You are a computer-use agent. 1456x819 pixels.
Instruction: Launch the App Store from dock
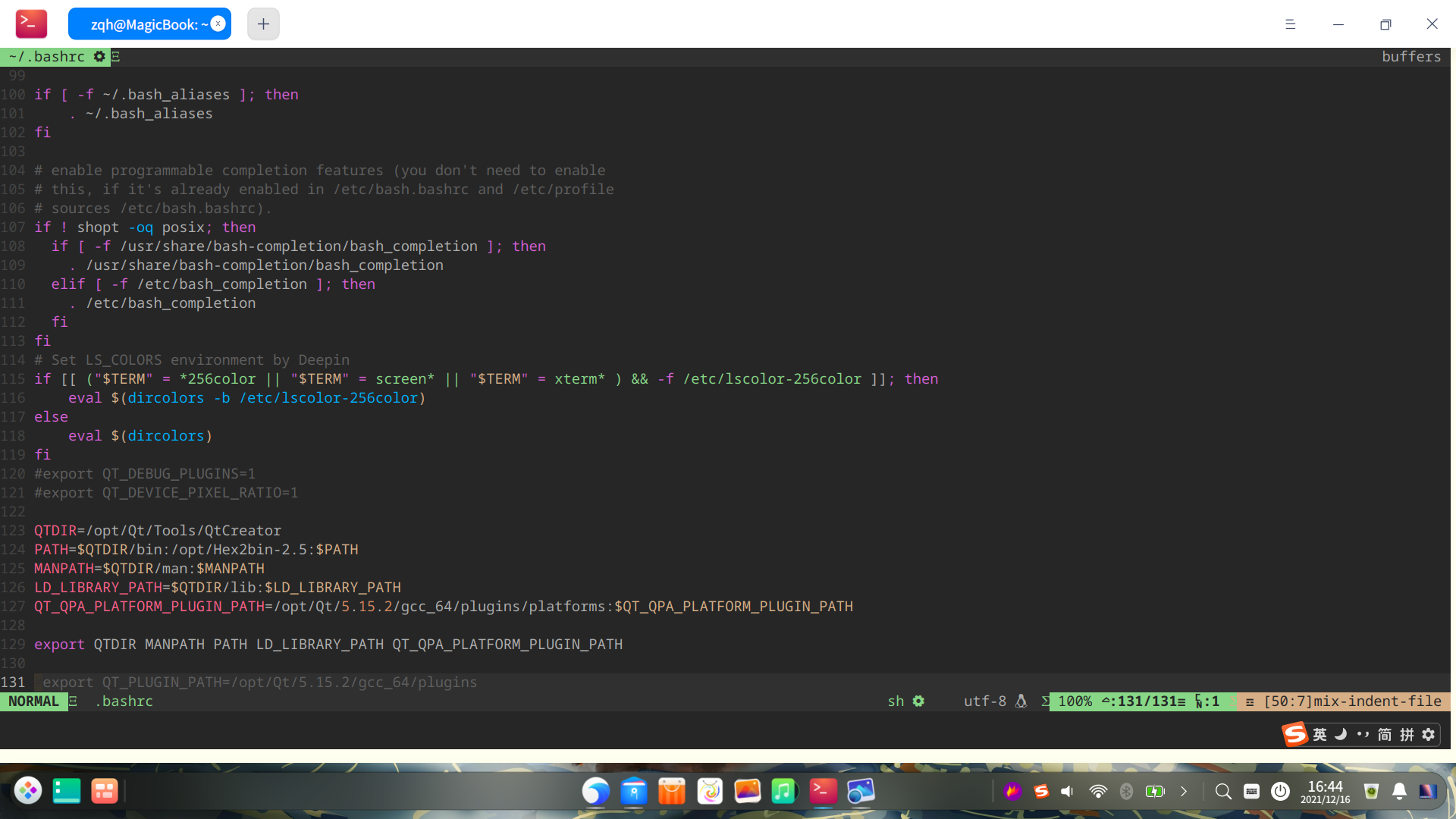click(672, 791)
